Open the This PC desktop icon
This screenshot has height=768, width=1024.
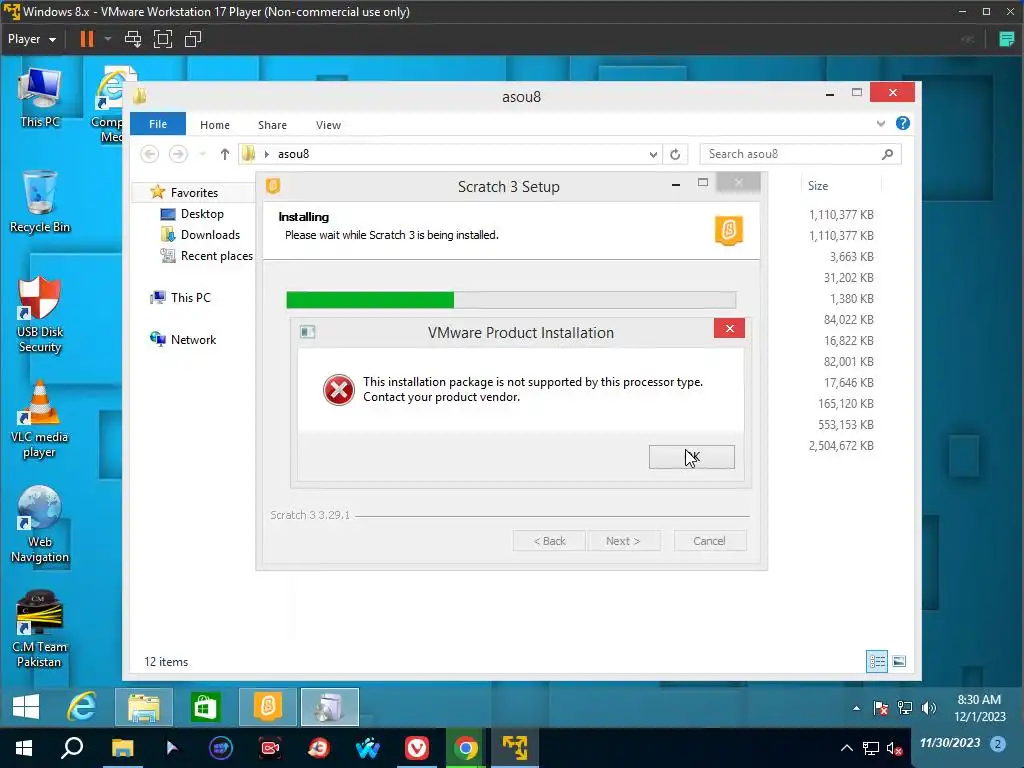(40, 98)
